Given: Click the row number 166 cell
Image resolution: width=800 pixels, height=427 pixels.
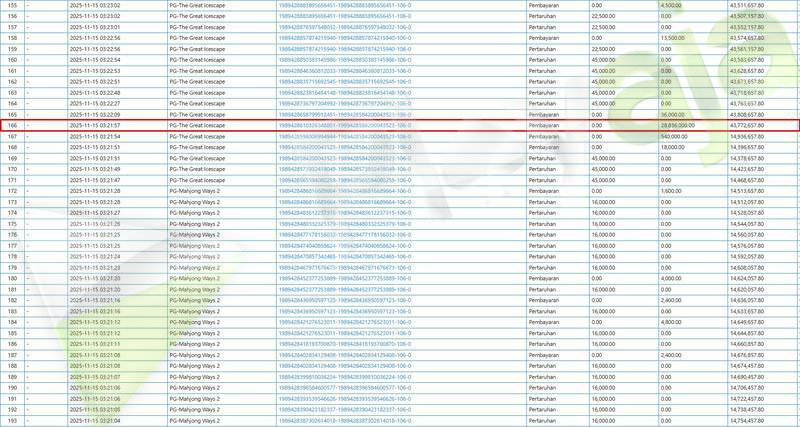Looking at the screenshot, I should pyautogui.click(x=12, y=125).
